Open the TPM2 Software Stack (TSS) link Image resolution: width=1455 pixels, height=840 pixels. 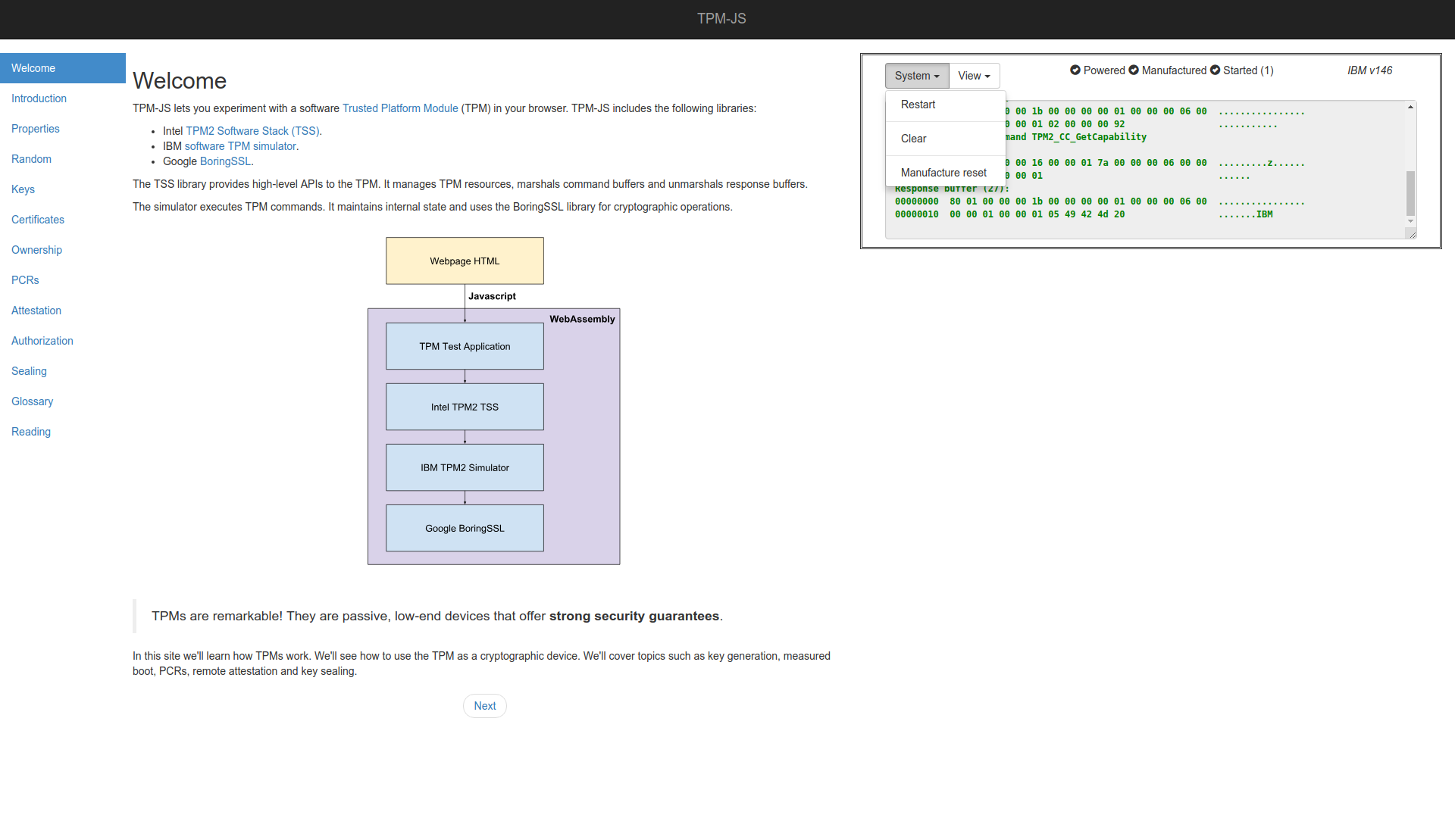pos(253,131)
